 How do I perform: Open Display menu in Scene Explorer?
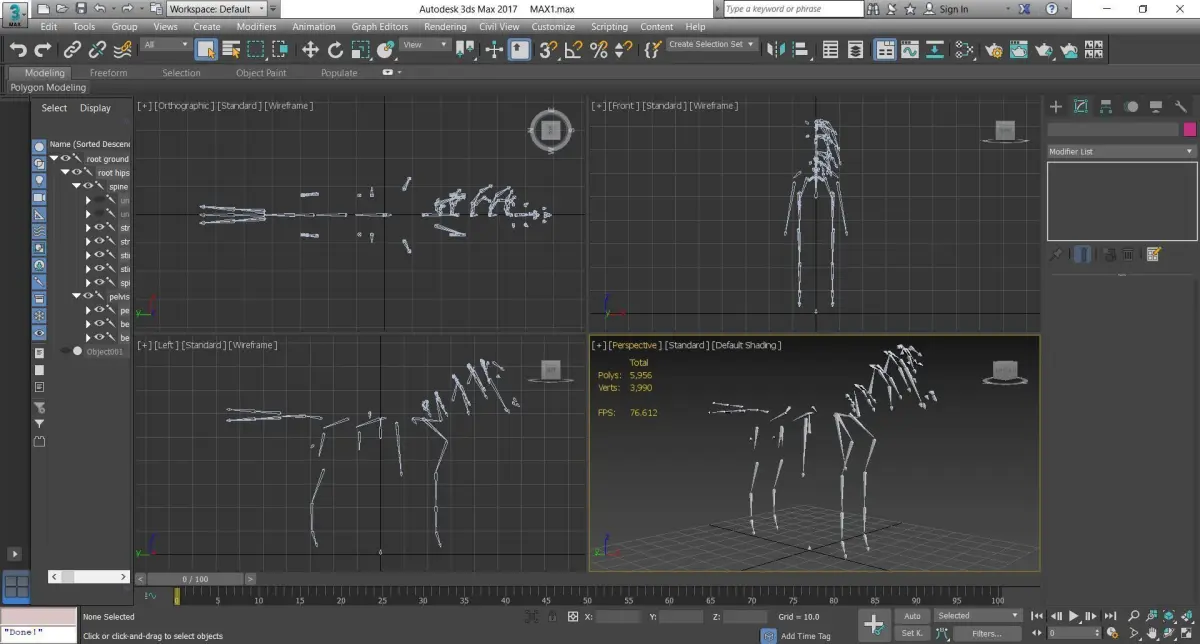click(95, 108)
